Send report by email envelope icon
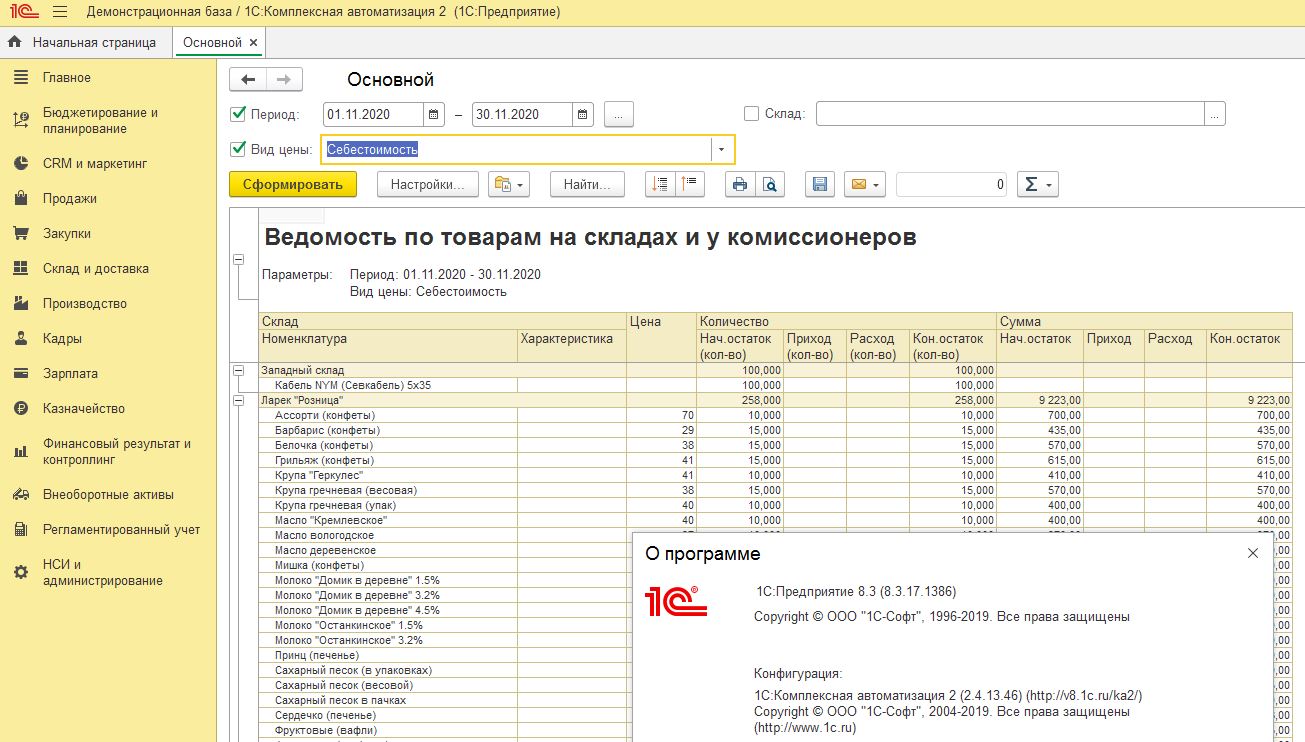Viewport: 1305px width, 742px height. (x=865, y=184)
